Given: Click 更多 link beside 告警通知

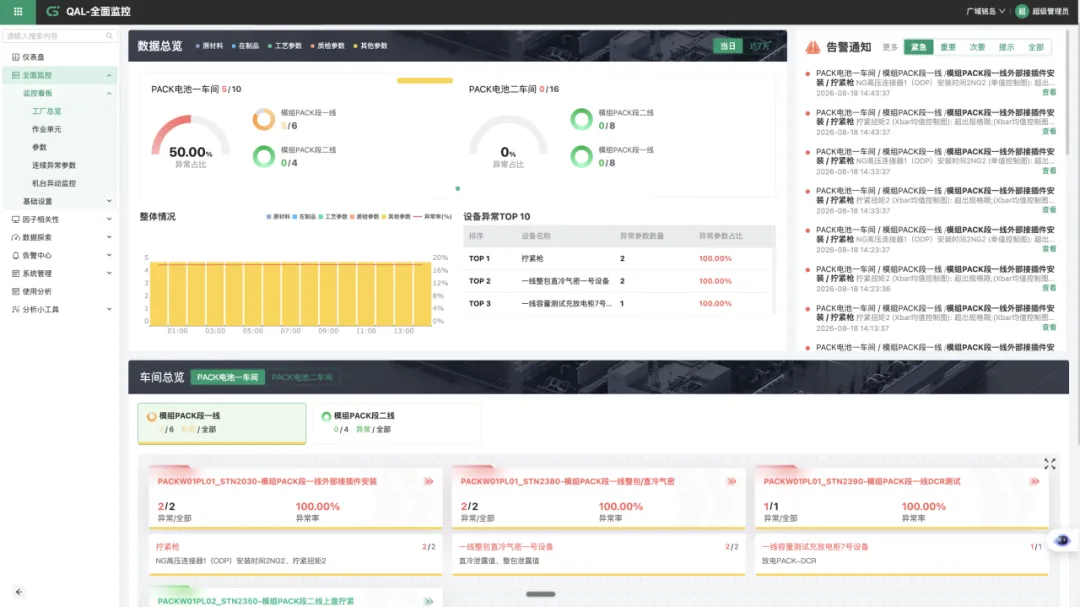Looking at the screenshot, I should (890, 48).
